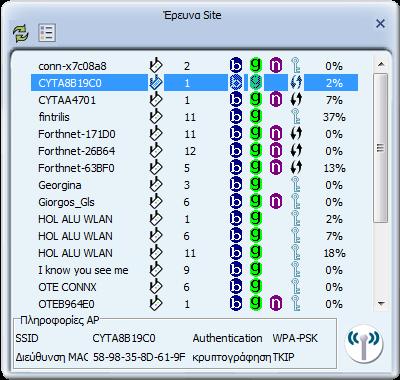400x380 pixels.
Task: Click the security key icon for conn-x7c08a8
Action: click(295, 65)
